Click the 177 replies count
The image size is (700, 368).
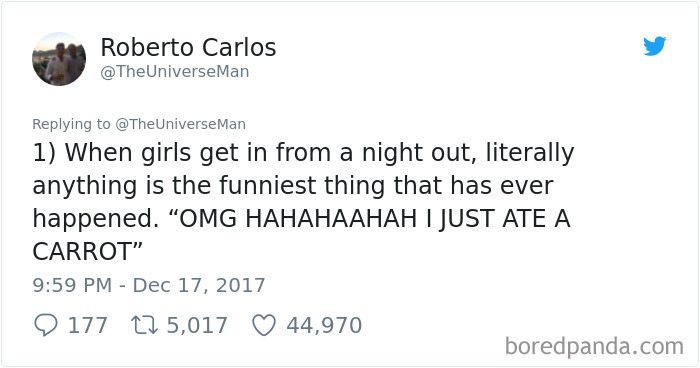coord(88,325)
